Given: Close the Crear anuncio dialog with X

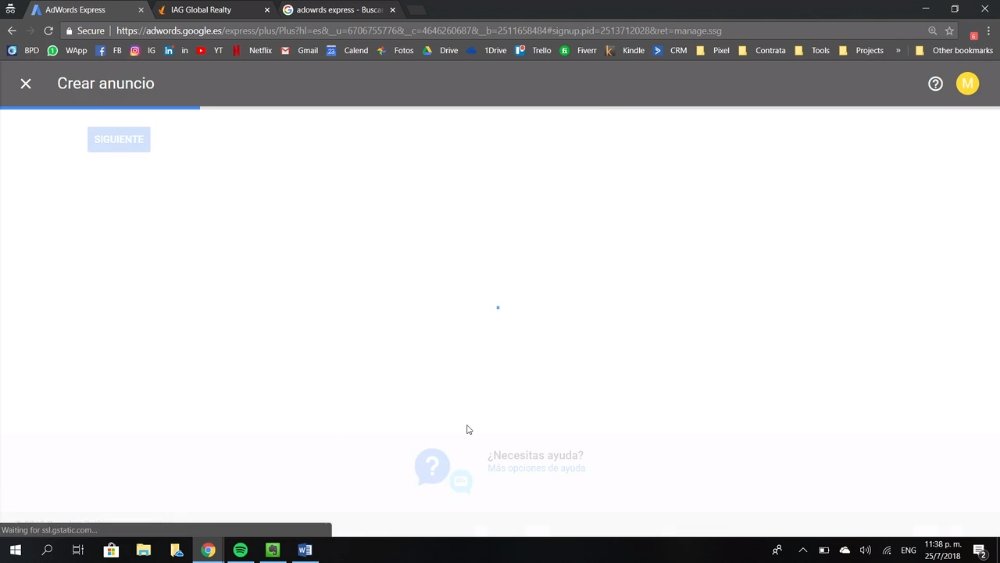Looking at the screenshot, I should tap(26, 84).
